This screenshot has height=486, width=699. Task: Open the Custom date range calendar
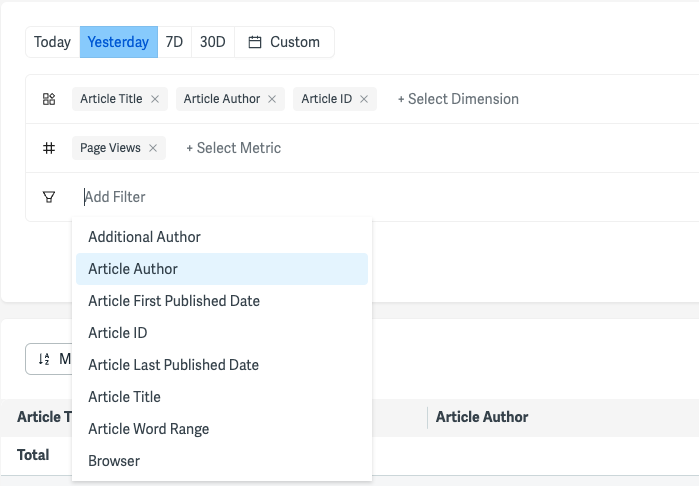(284, 42)
